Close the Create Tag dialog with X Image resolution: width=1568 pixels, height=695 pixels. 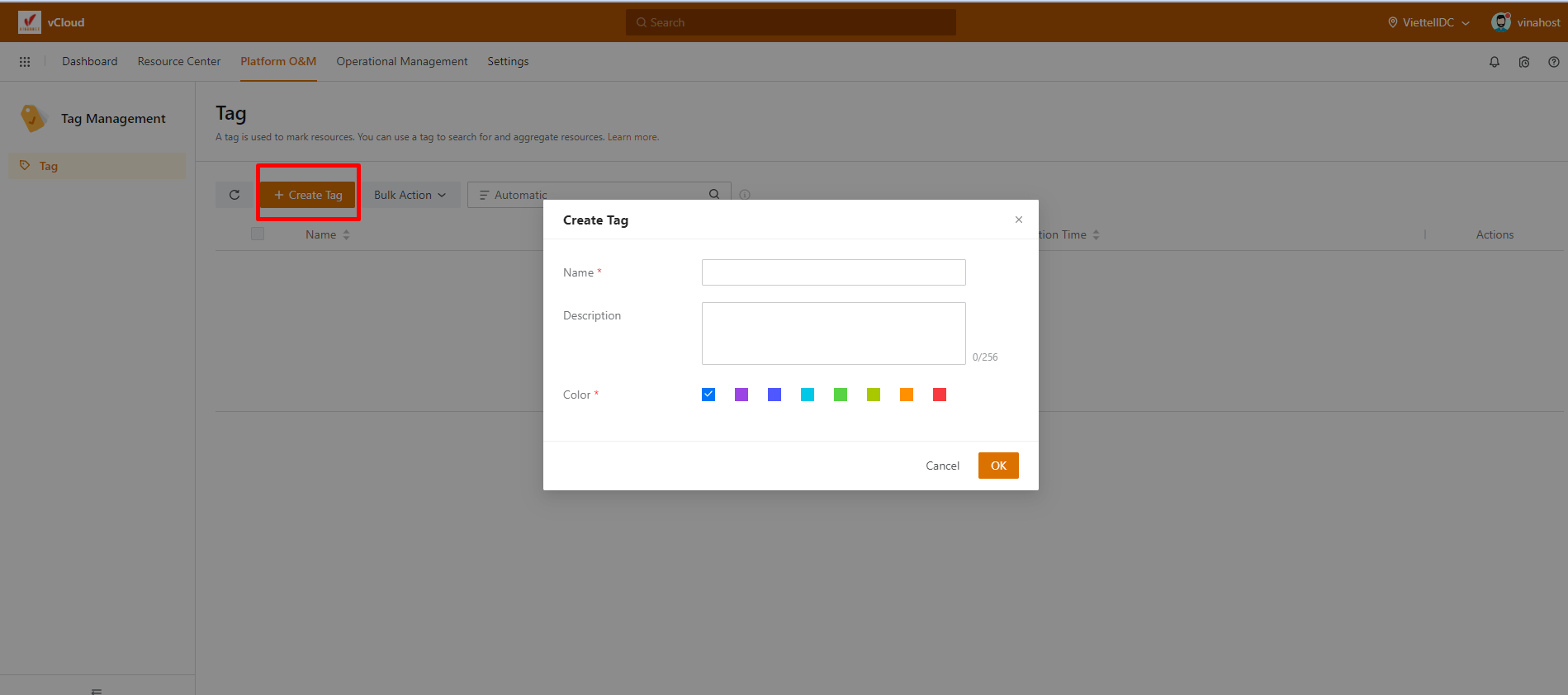(1018, 220)
